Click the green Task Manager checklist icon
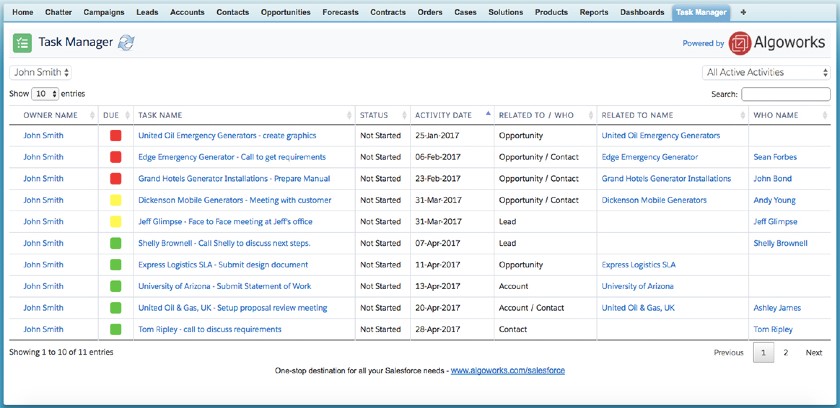The width and height of the screenshot is (840, 408). click(x=22, y=43)
